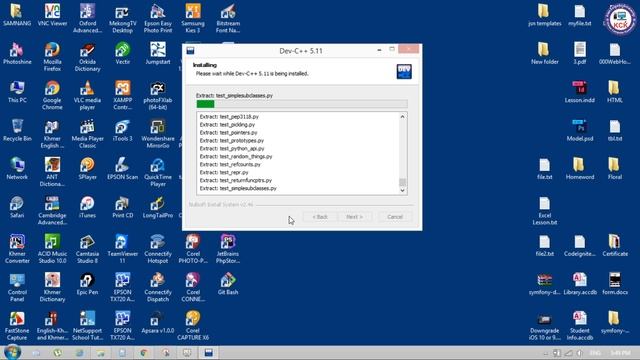Open the jsn templates folder

click(544, 15)
